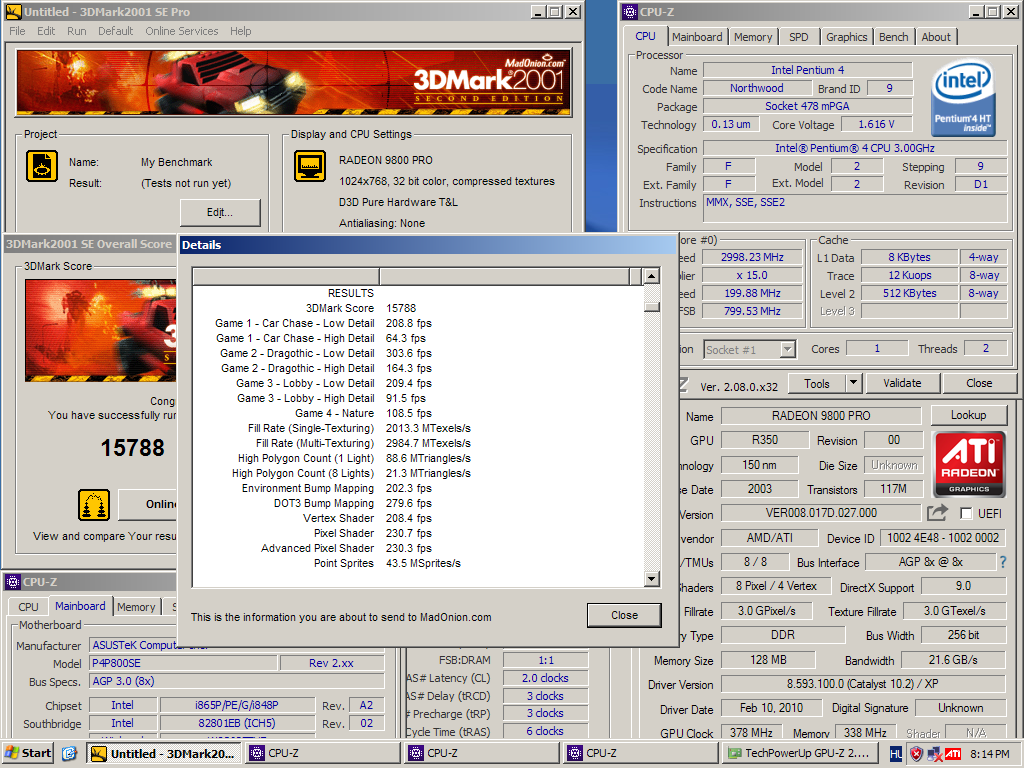Click the Online ResultBrowser trees icon
This screenshot has height=768, width=1024.
pos(94,505)
